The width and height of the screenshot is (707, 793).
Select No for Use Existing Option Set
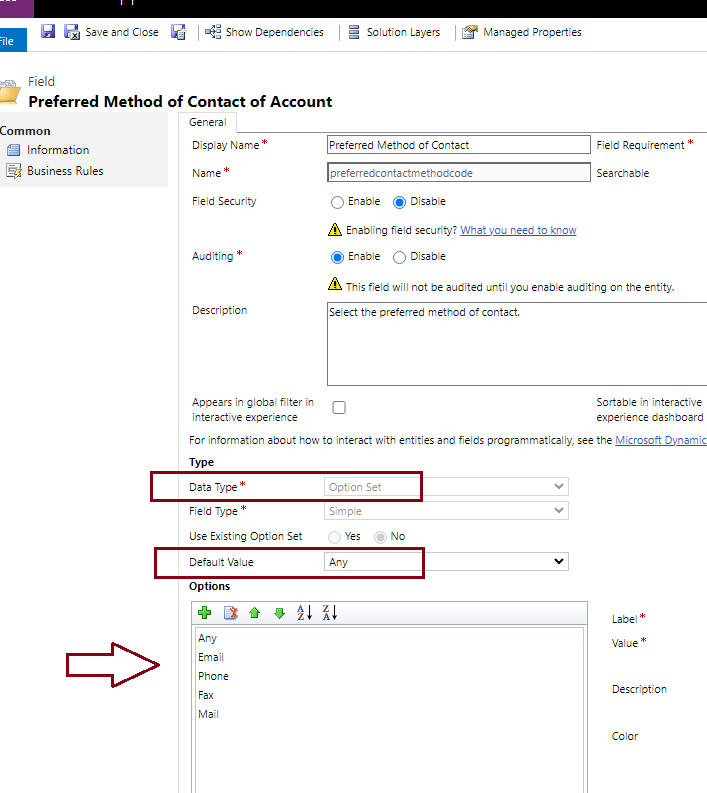pyautogui.click(x=380, y=537)
